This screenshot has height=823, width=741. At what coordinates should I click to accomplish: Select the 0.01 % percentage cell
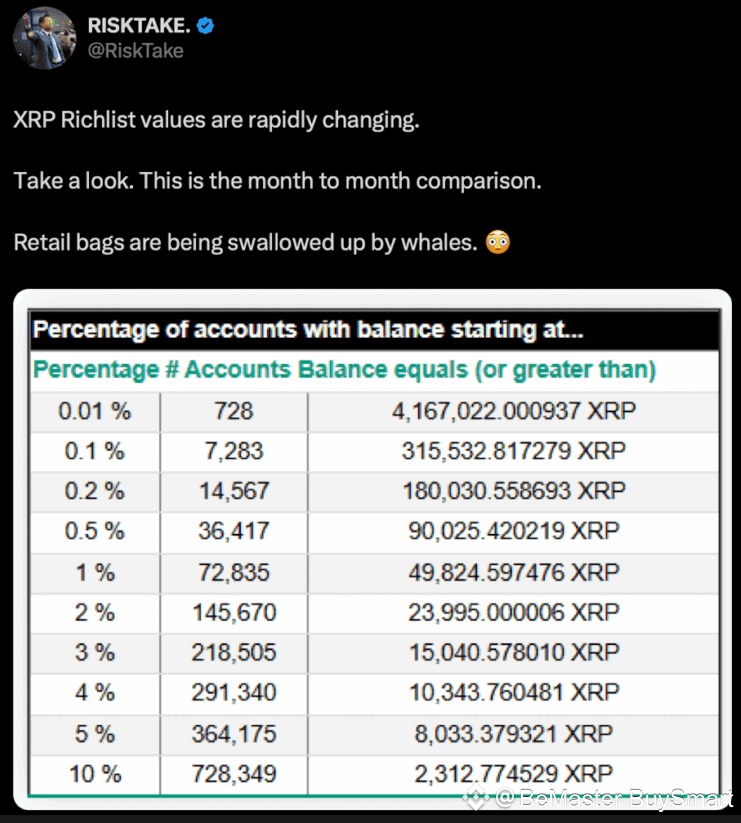click(95, 412)
